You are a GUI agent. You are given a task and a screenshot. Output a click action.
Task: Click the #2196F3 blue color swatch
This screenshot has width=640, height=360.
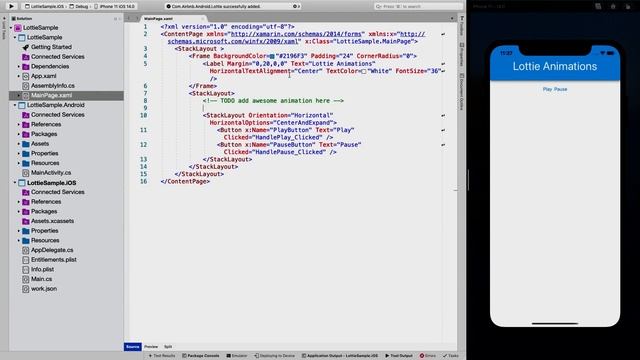[272, 56]
